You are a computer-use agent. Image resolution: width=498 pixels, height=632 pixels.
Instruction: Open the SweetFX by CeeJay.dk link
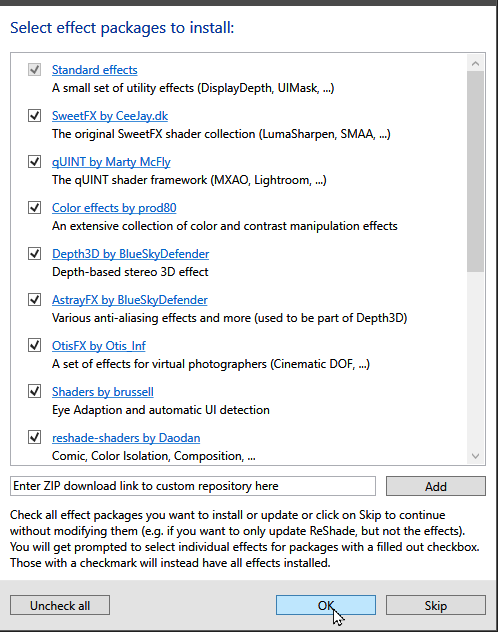click(x=110, y=116)
